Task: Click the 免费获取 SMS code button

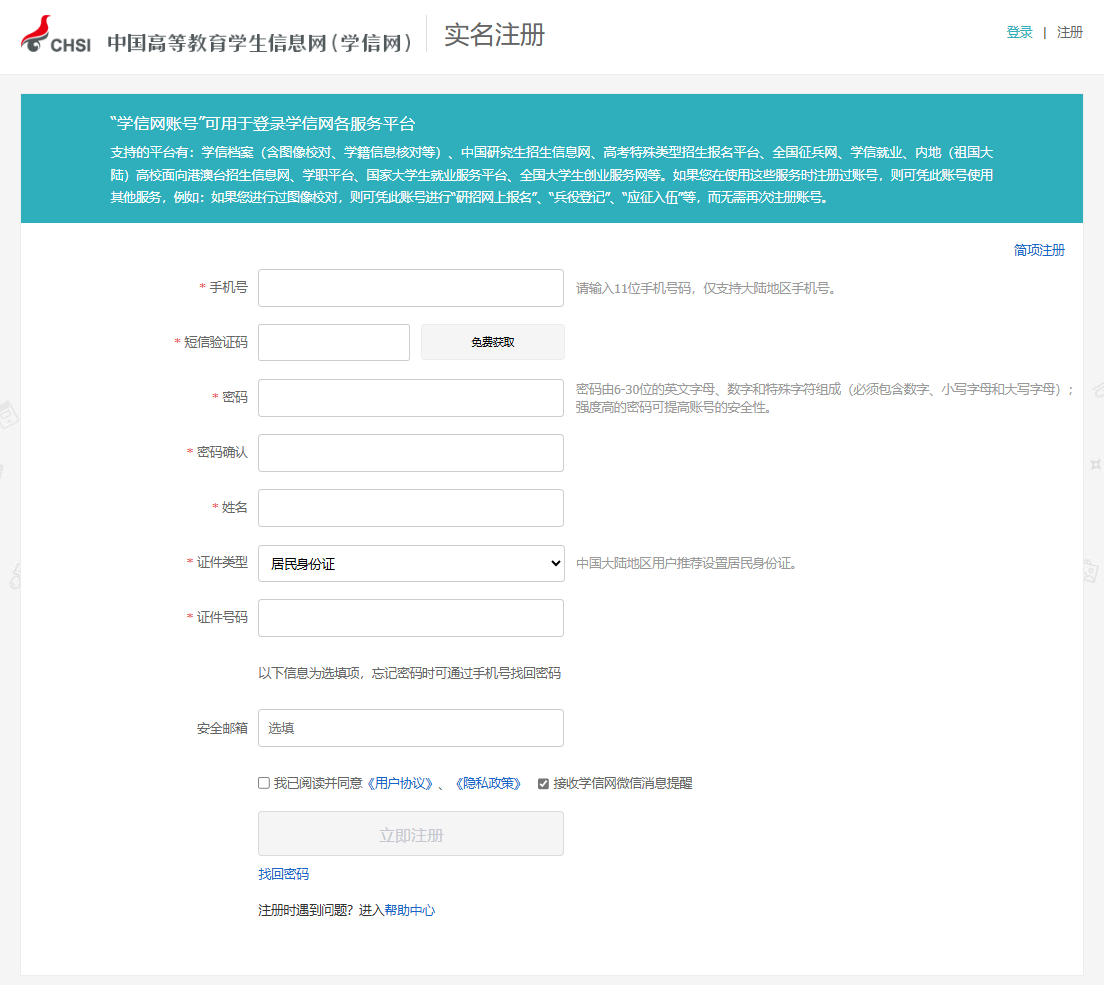Action: [x=492, y=341]
